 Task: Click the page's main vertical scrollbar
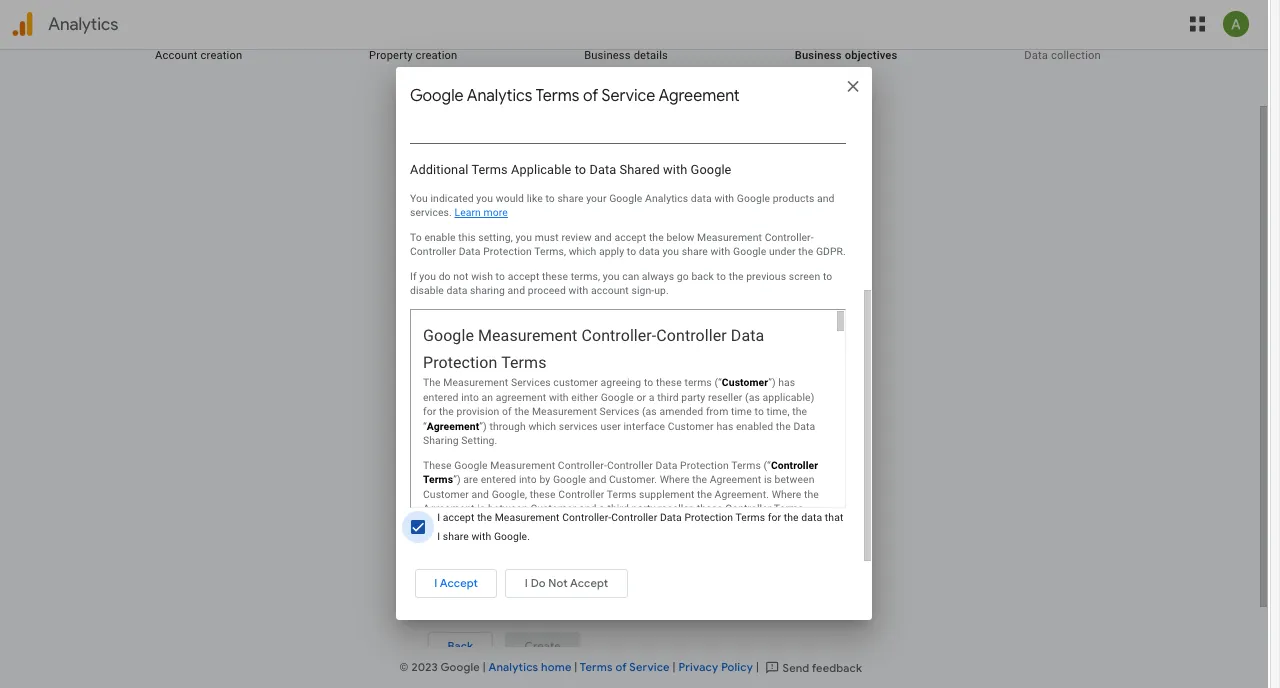pyautogui.click(x=1264, y=355)
